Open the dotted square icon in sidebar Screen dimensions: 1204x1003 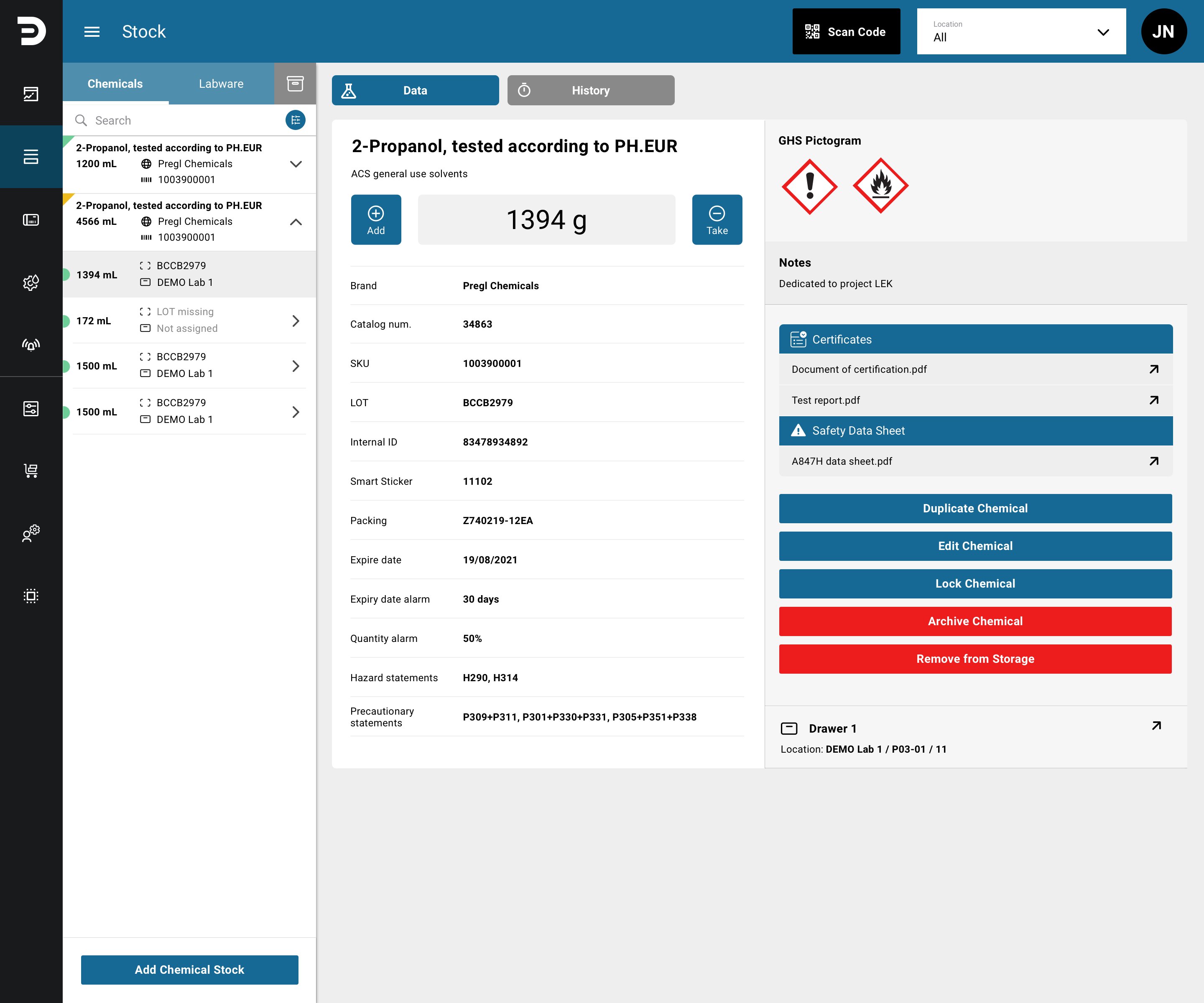click(31, 596)
